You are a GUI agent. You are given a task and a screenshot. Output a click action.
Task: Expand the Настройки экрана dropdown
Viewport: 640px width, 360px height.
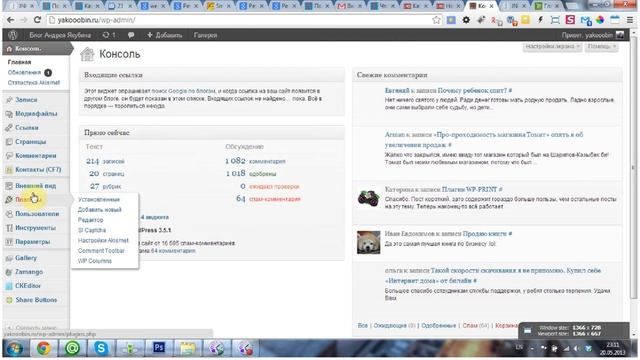tap(552, 47)
